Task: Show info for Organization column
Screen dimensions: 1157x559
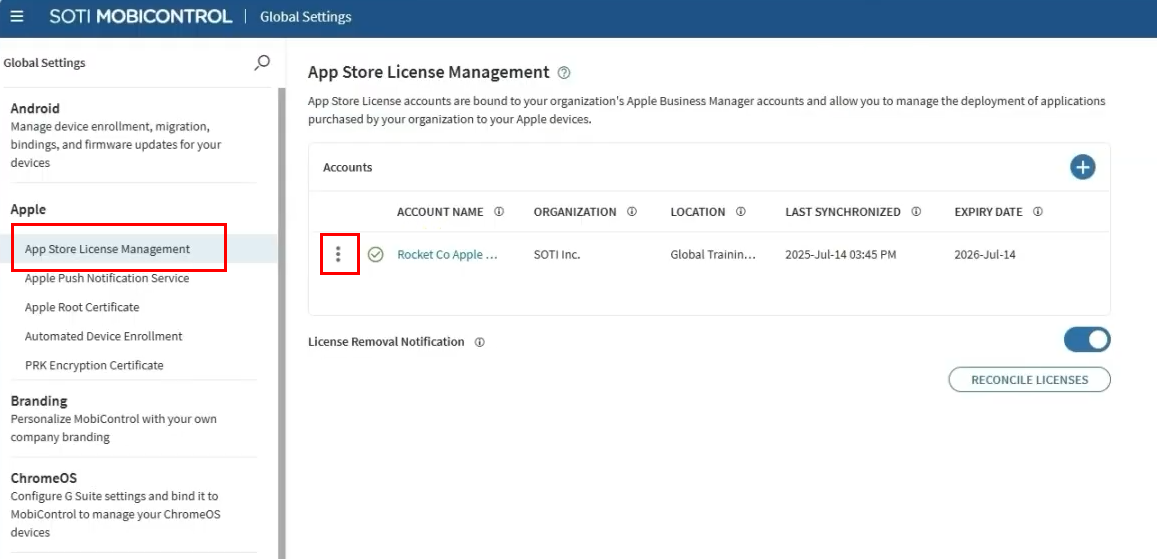Action: click(632, 212)
